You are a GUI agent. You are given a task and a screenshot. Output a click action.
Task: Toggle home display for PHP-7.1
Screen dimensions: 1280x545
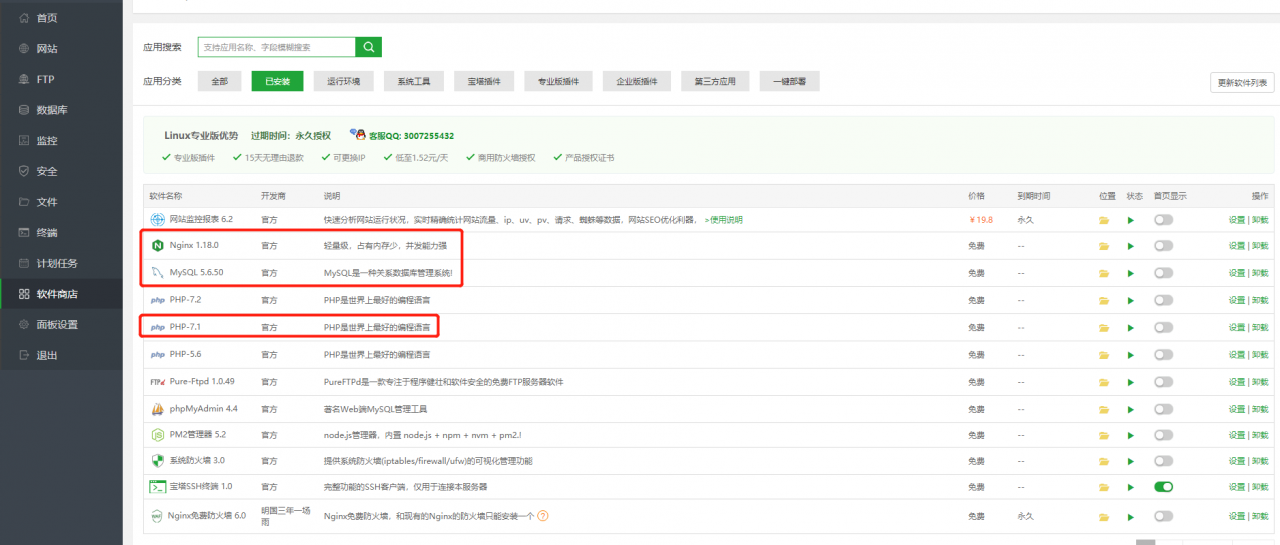coord(1163,327)
